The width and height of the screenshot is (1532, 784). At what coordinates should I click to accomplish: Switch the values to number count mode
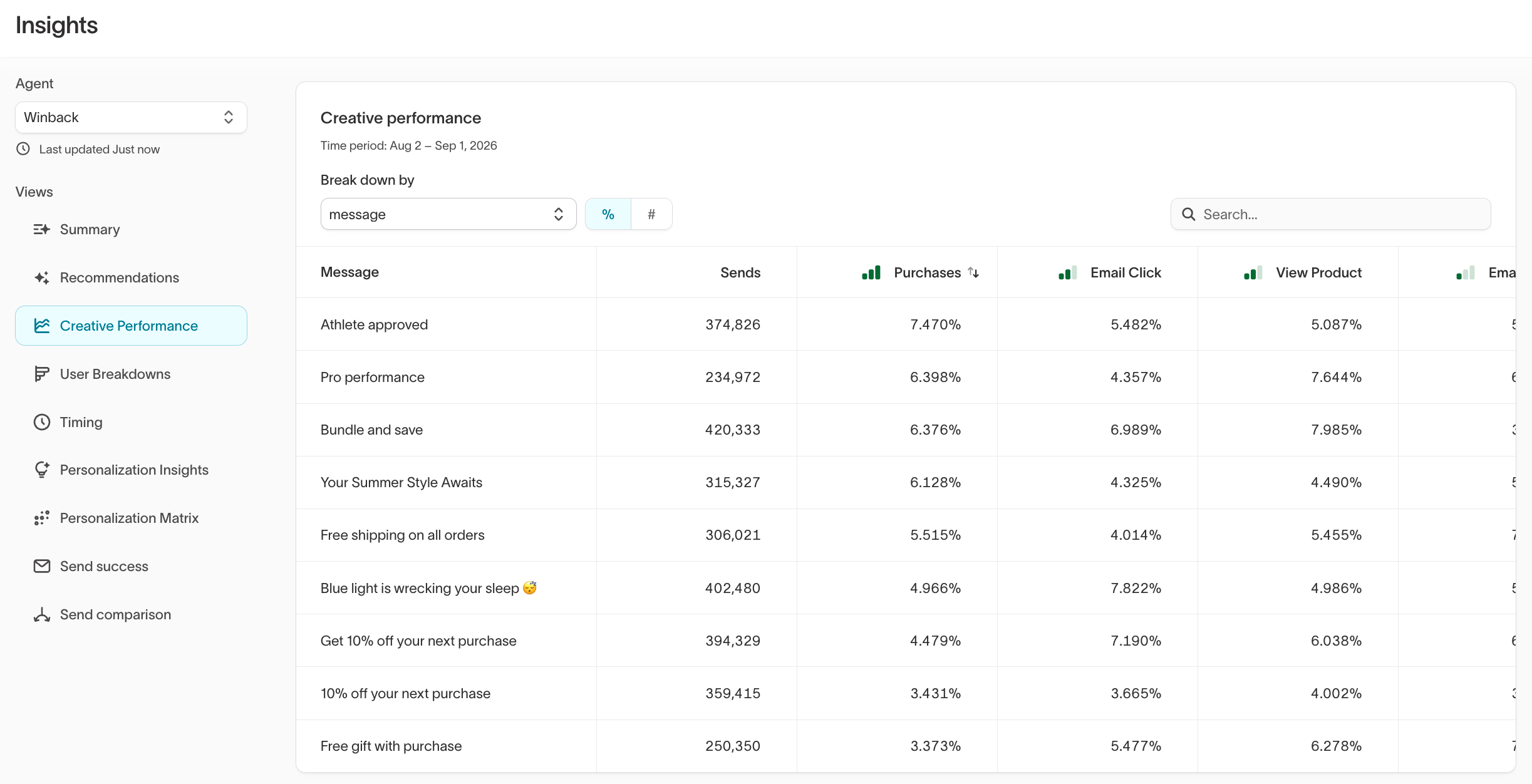click(651, 214)
